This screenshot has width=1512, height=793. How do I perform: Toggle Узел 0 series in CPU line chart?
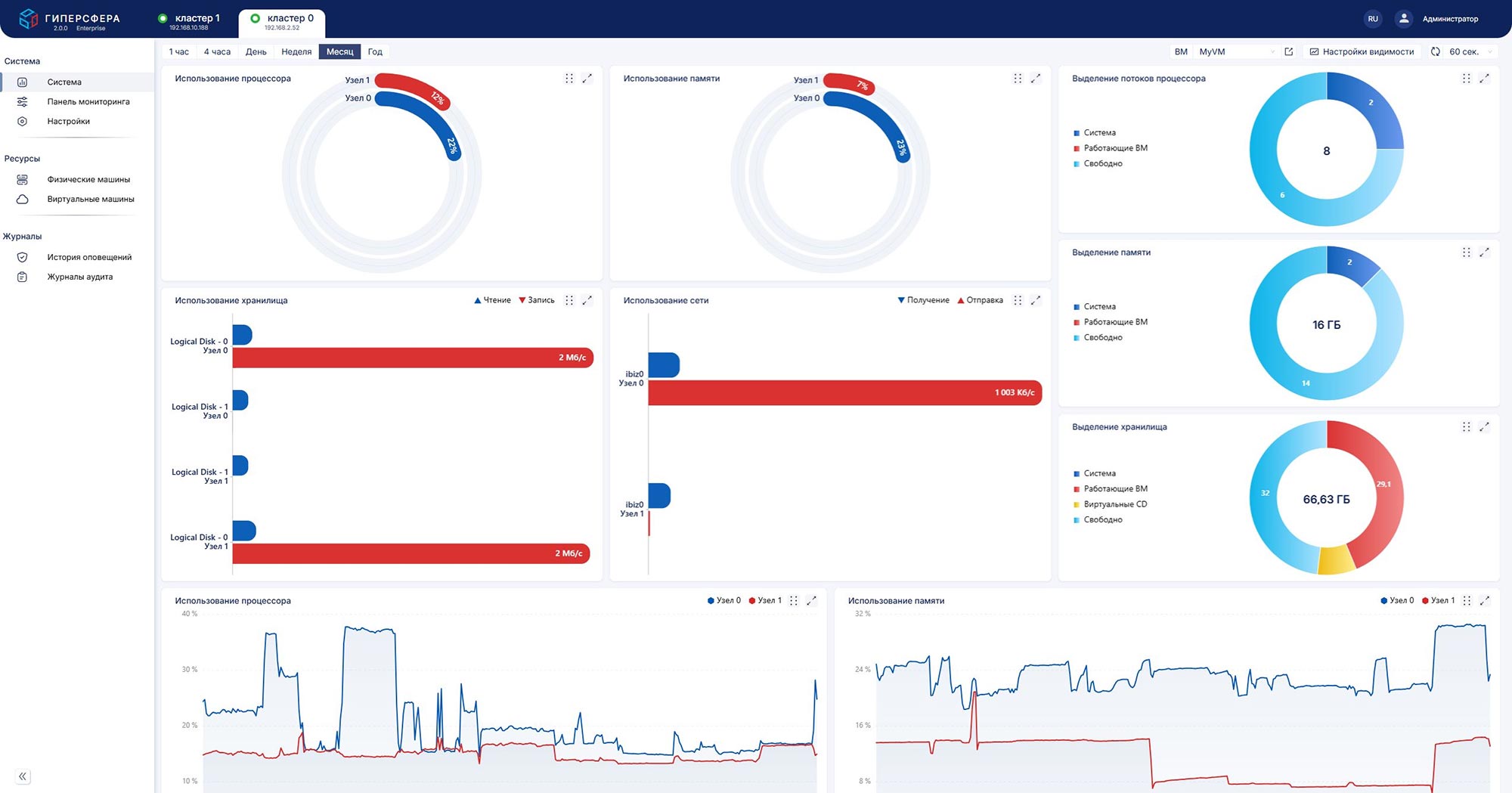point(724,601)
